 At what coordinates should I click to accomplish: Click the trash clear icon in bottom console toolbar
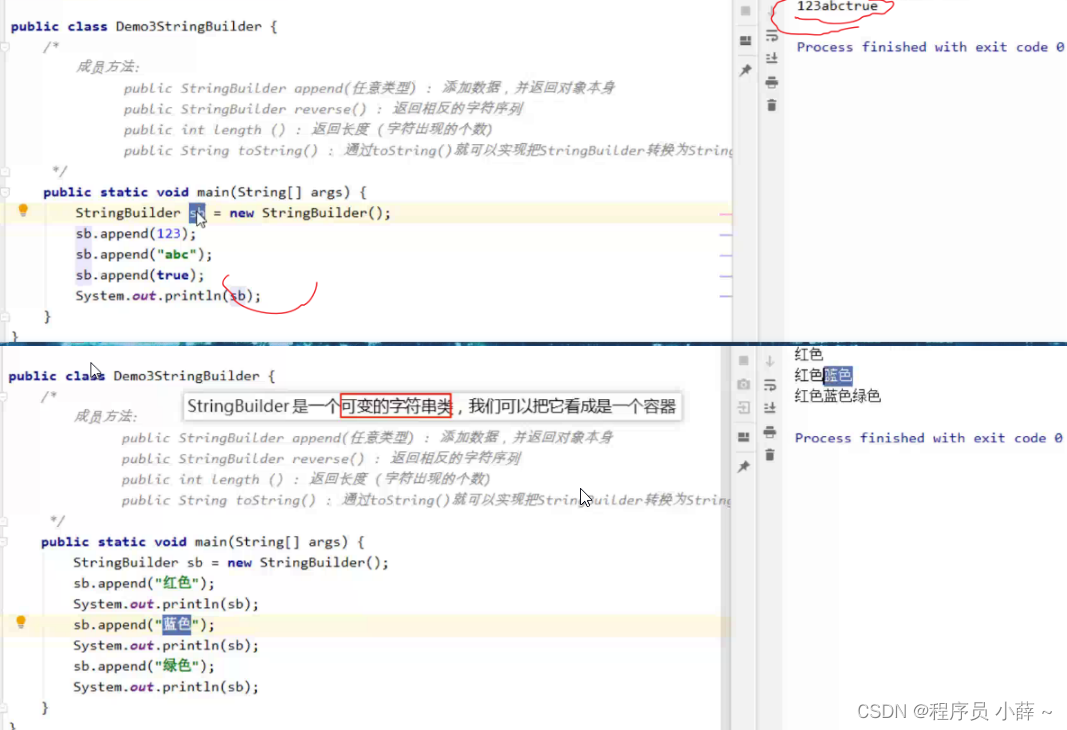pyautogui.click(x=771, y=455)
